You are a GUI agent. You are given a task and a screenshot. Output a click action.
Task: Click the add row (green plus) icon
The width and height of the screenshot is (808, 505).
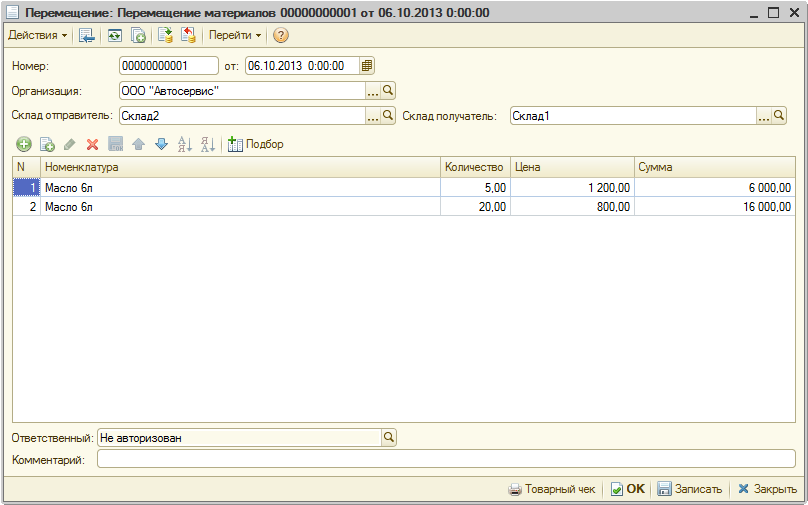pos(23,144)
